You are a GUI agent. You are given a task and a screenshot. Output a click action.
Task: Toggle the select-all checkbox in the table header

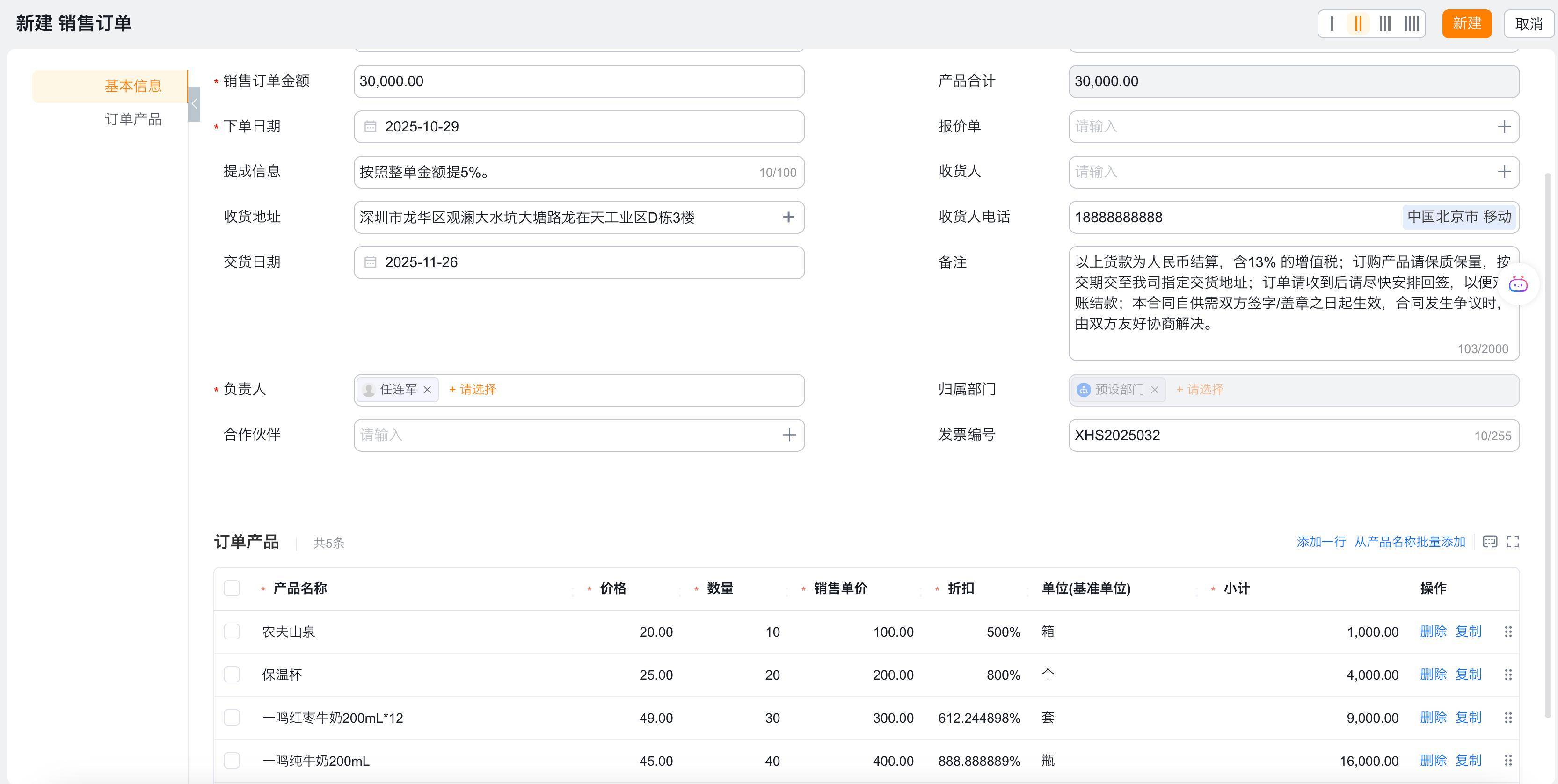(x=232, y=588)
